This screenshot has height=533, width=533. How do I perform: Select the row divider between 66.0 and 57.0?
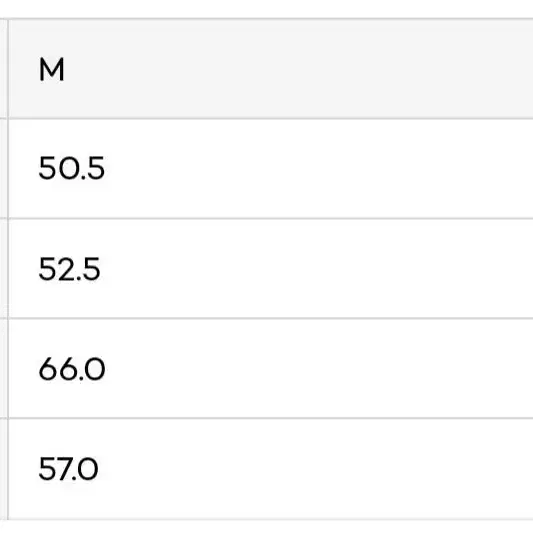pyautogui.click(x=271, y=418)
